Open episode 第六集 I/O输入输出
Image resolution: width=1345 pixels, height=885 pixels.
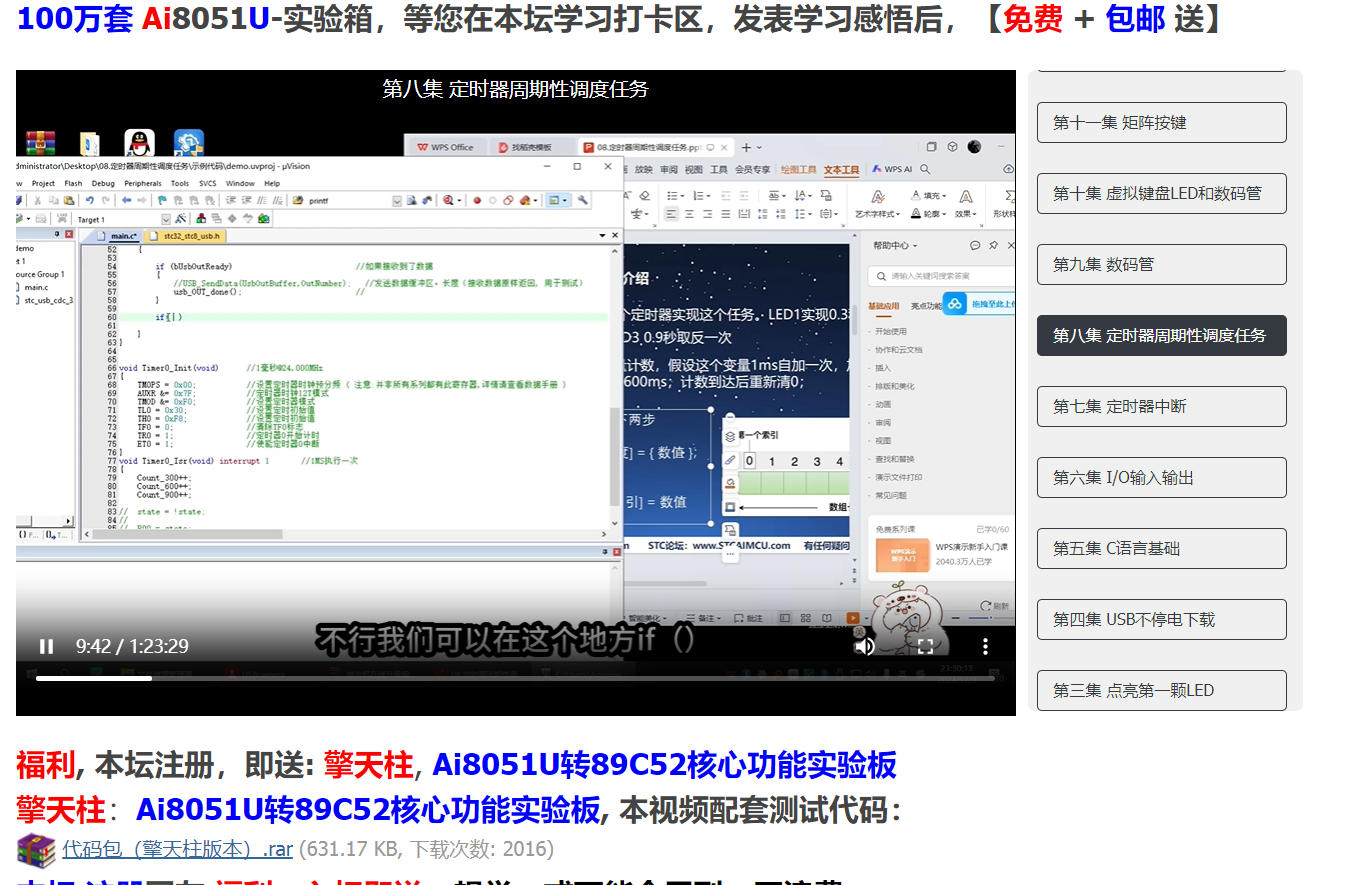[1161, 477]
